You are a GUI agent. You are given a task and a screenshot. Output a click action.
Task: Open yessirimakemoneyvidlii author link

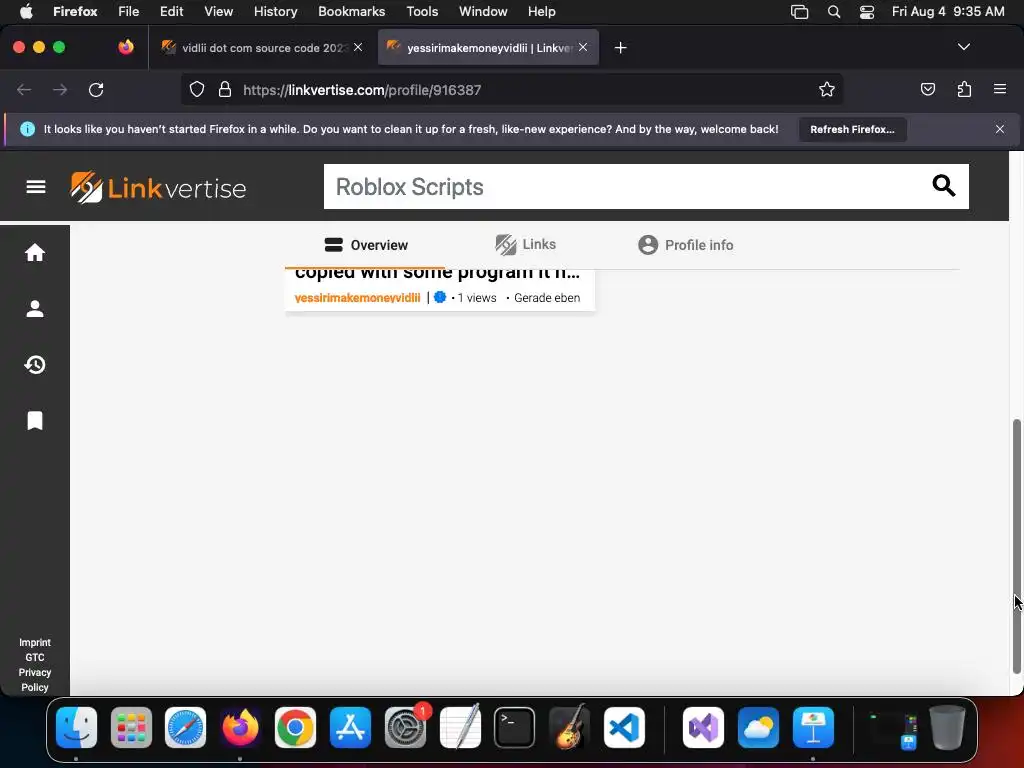pyautogui.click(x=357, y=298)
